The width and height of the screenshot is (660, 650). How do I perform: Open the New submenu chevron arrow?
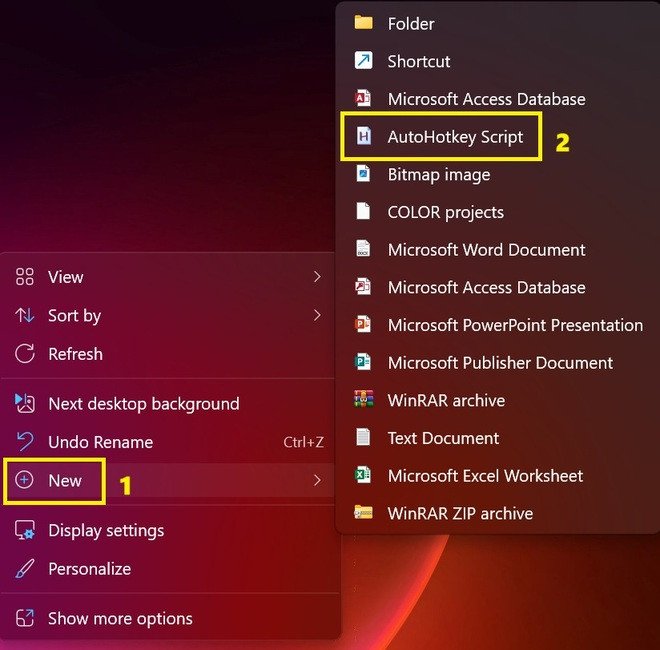pyautogui.click(x=317, y=480)
